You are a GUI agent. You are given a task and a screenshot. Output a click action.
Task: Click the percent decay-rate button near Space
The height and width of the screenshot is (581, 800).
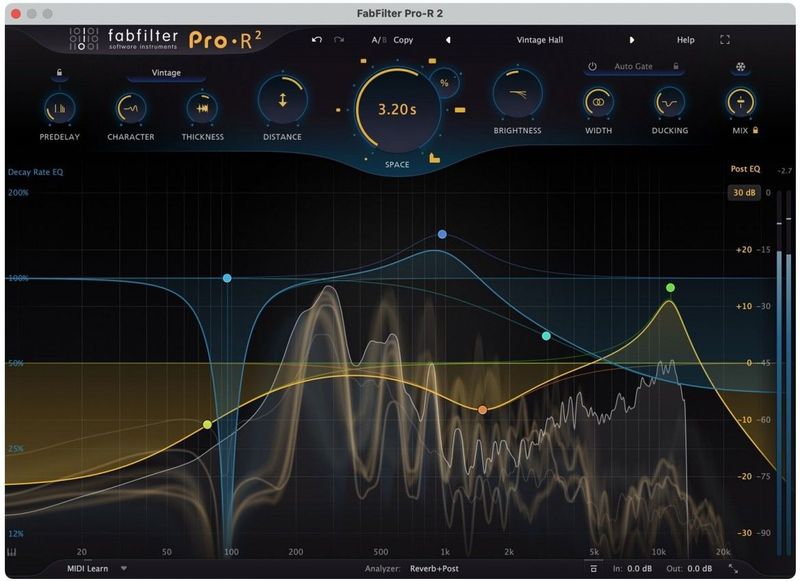[444, 83]
